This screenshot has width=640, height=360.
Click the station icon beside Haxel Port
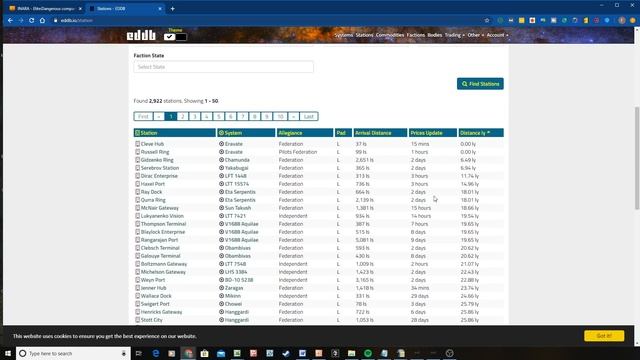click(x=138, y=184)
